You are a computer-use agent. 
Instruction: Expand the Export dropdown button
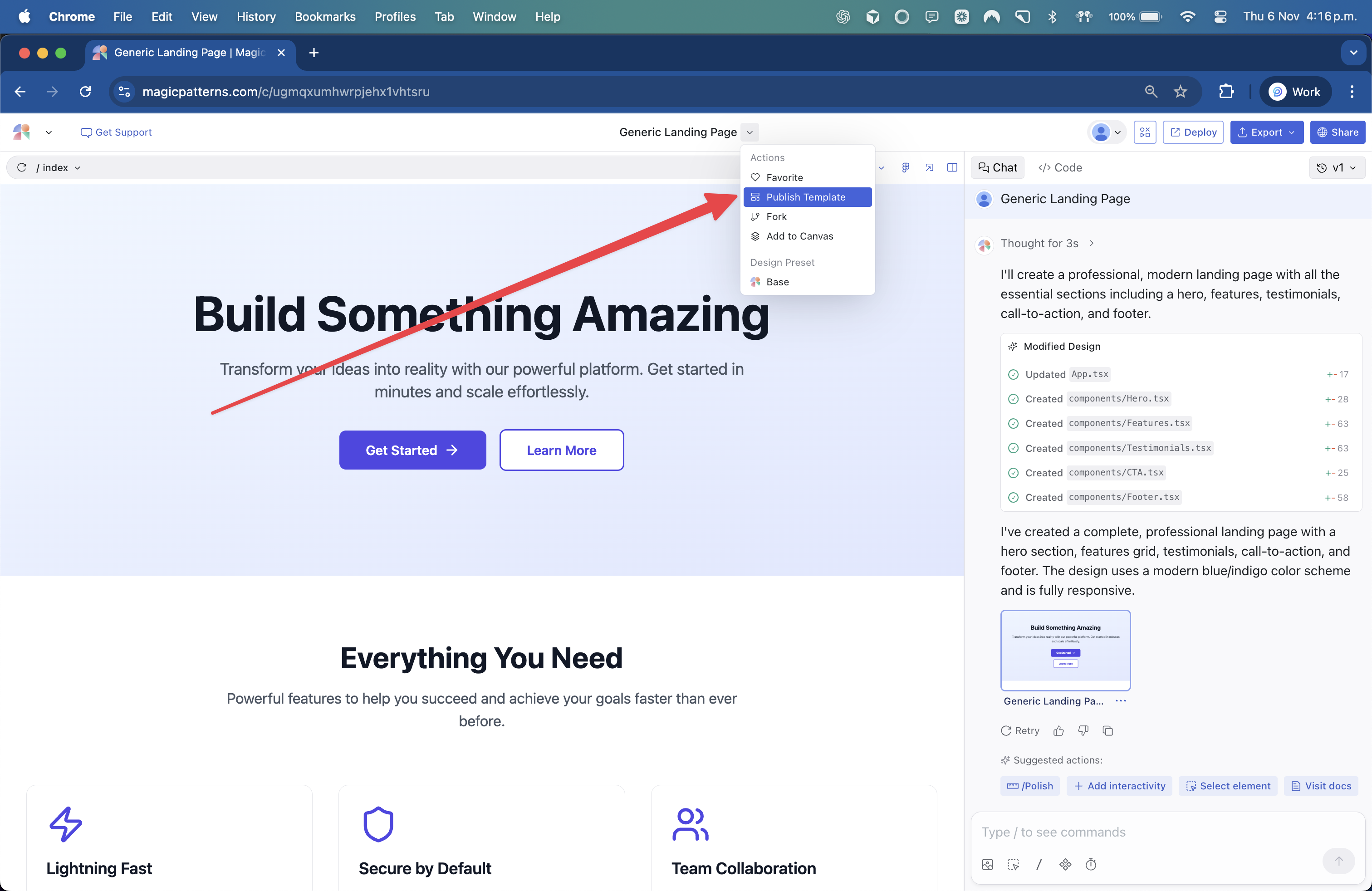pyautogui.click(x=1266, y=132)
